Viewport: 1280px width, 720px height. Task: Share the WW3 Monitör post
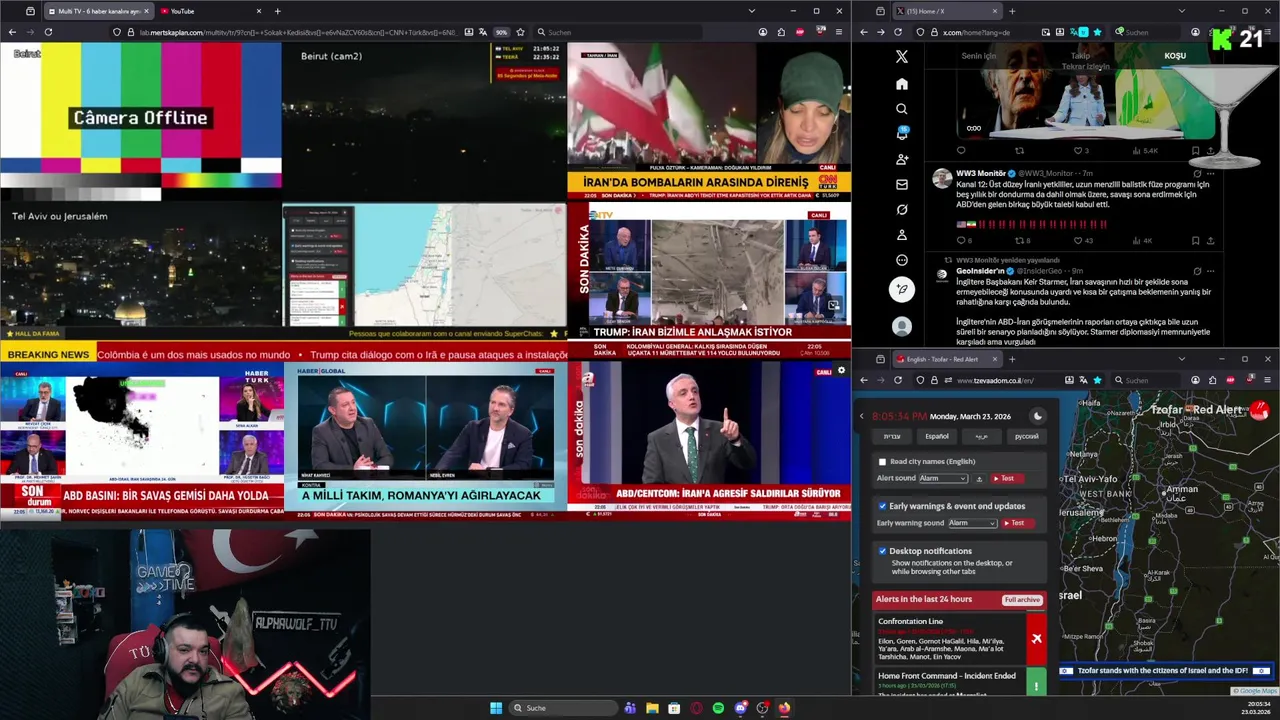click(1210, 240)
